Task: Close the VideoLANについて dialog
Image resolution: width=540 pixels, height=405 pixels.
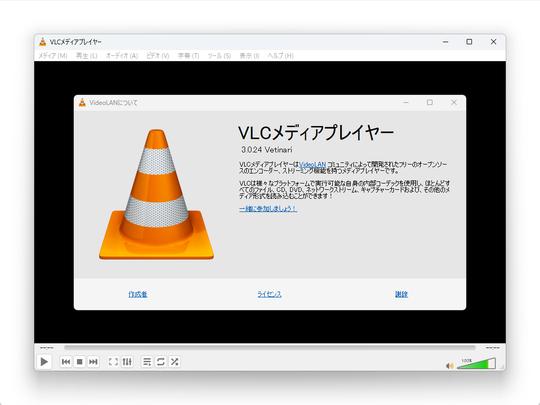Action: tap(454, 102)
